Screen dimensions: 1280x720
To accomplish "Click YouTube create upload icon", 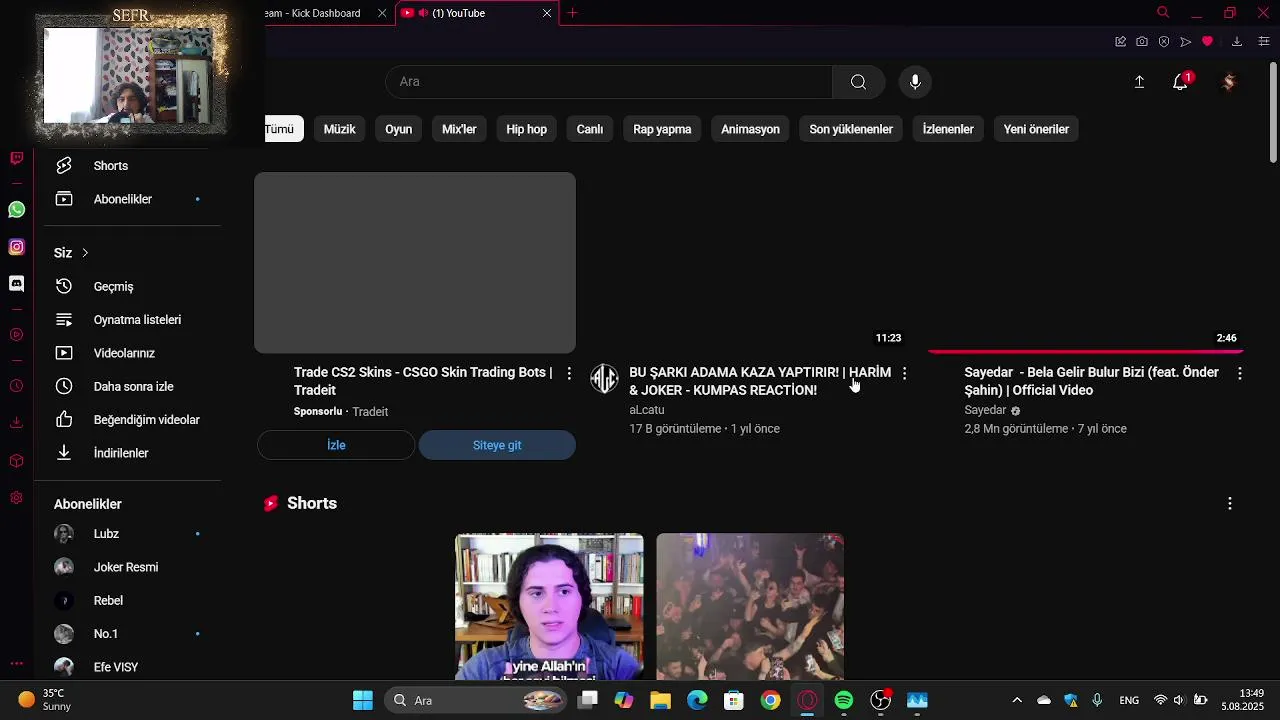I will click(1139, 82).
